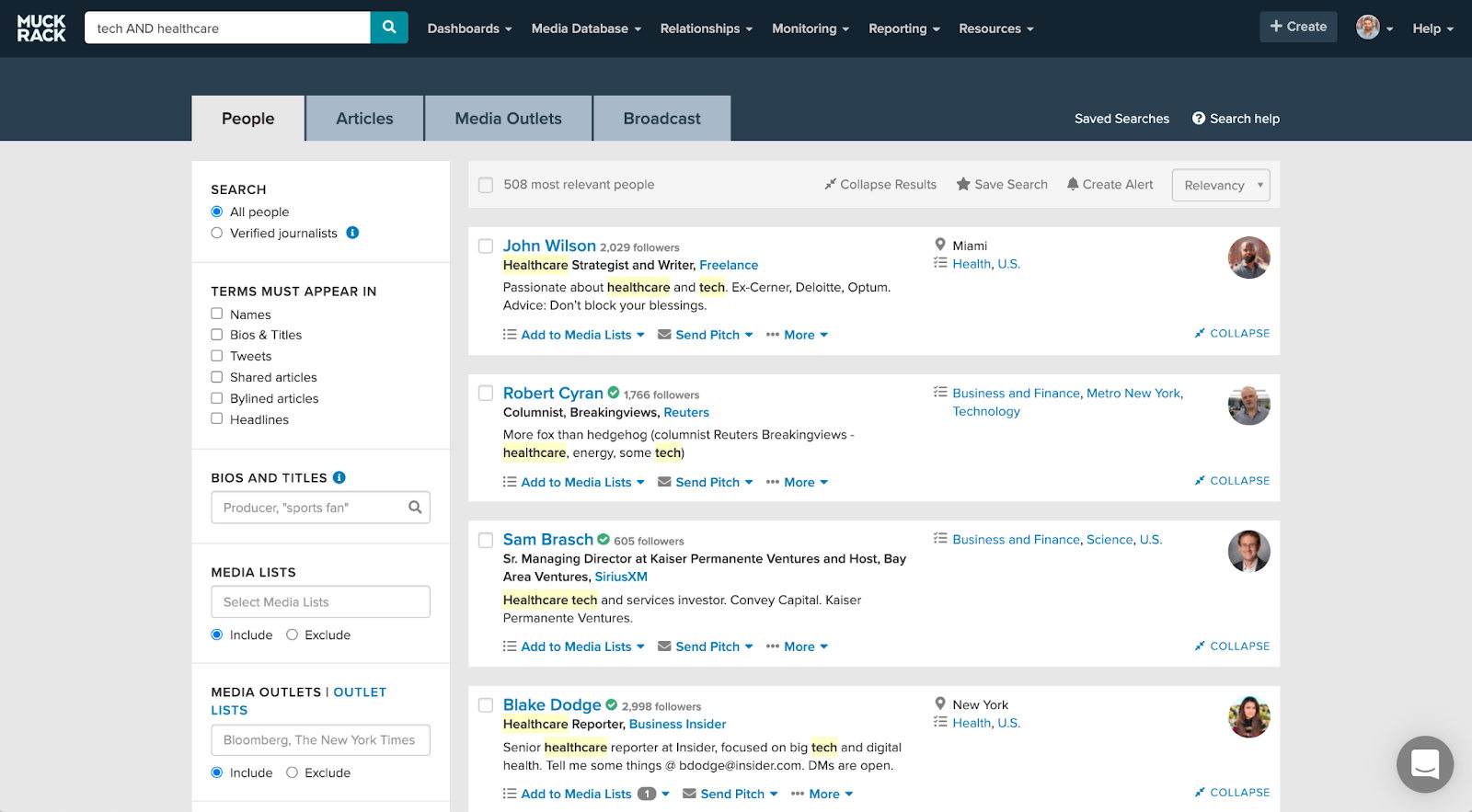
Task: Click the three-dots More icon for Sam Brasch
Action: coord(773,646)
